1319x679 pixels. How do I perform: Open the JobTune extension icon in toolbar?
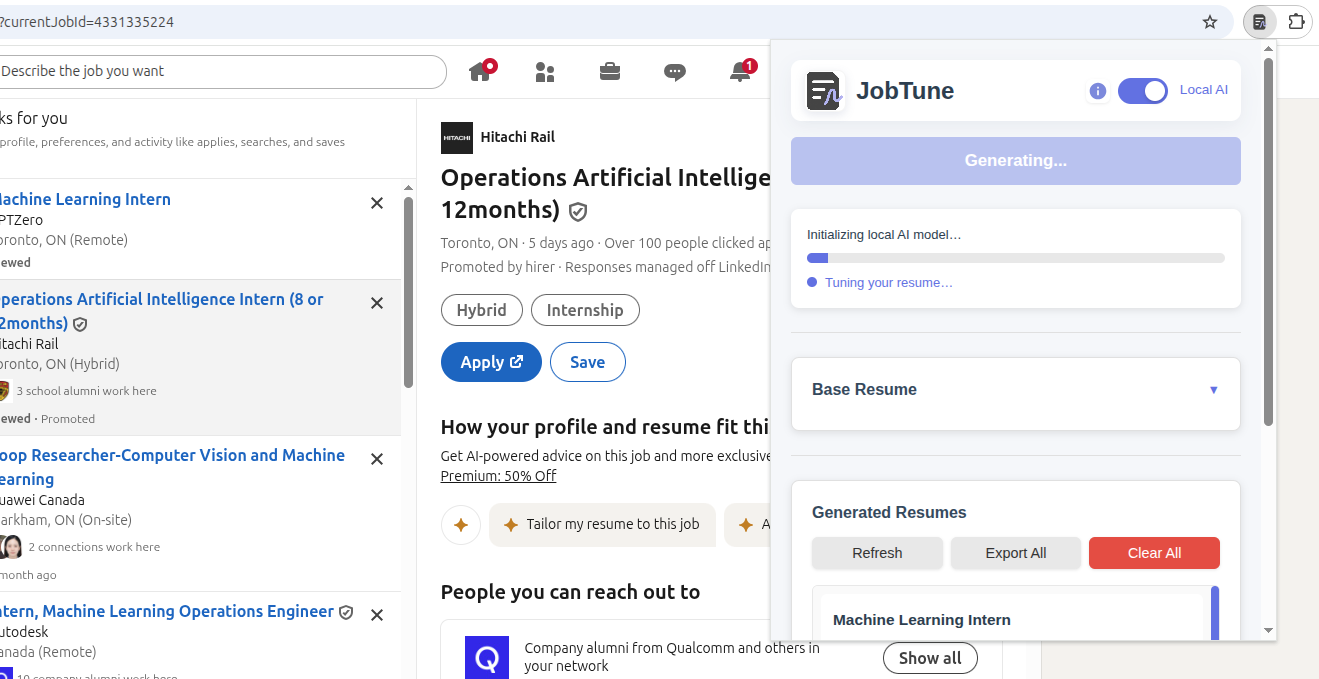click(1260, 22)
